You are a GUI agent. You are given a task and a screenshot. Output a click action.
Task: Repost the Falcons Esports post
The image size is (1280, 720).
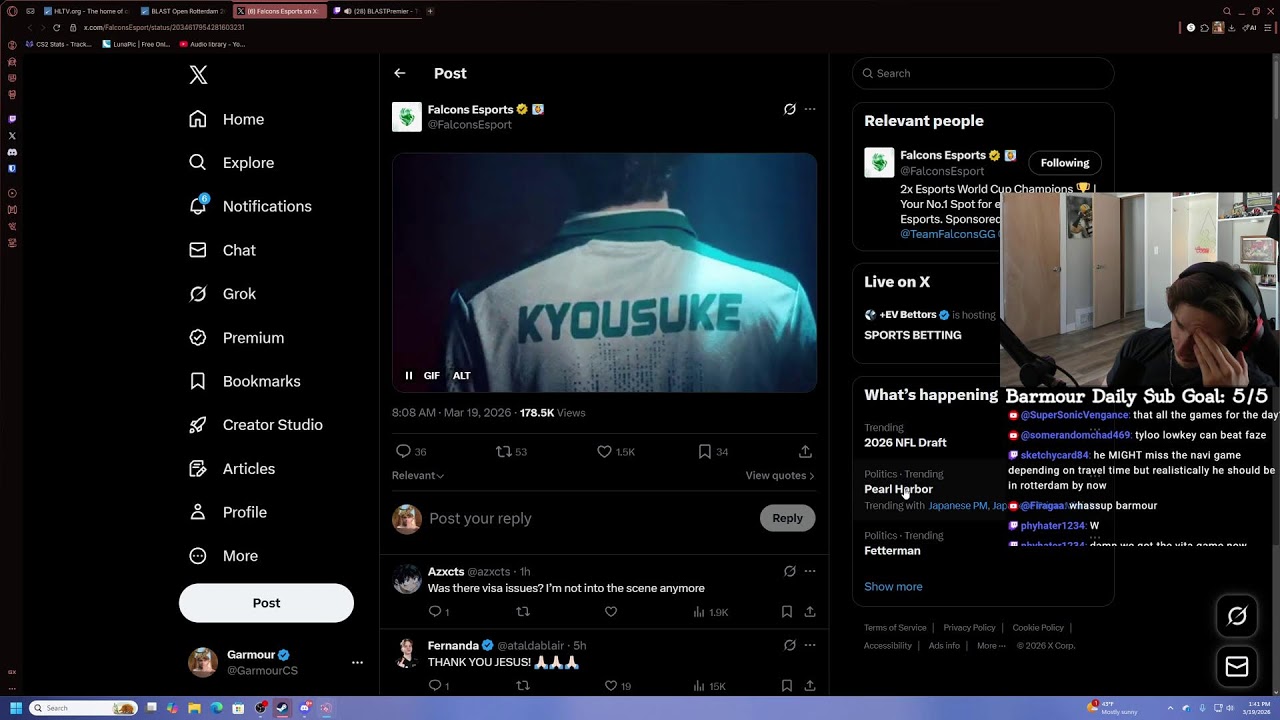pyautogui.click(x=511, y=451)
